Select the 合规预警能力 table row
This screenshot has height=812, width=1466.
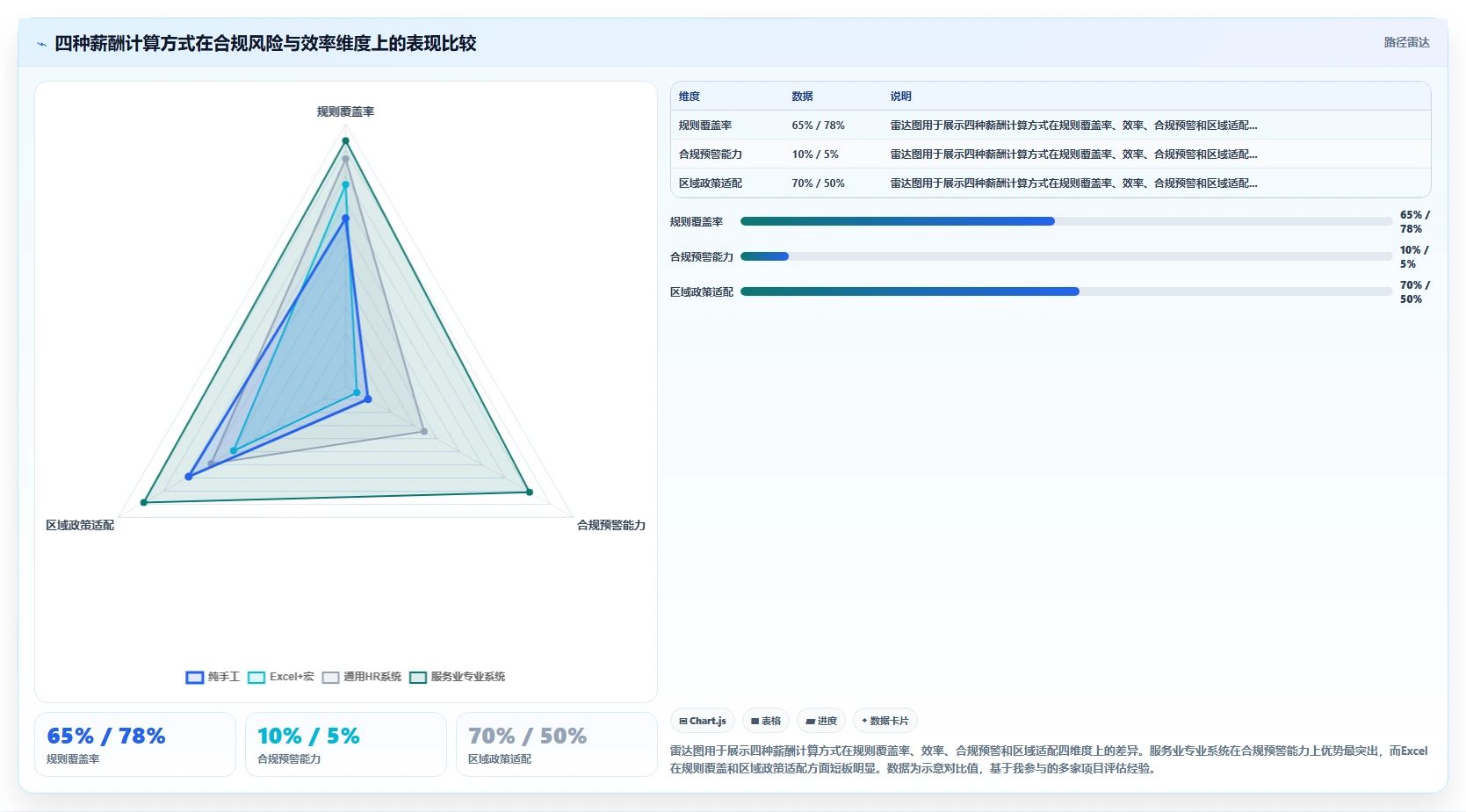point(1051,154)
